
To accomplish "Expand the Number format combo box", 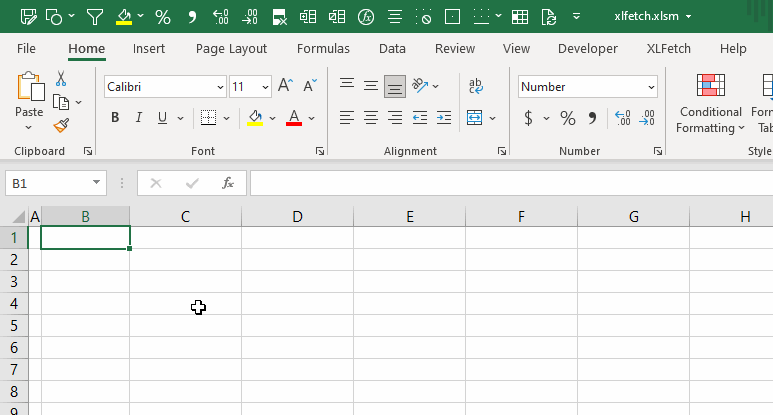I will pyautogui.click(x=651, y=87).
